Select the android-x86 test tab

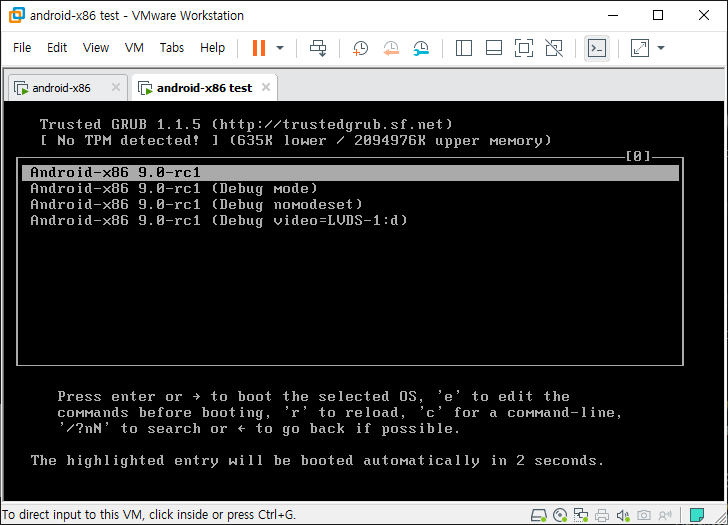(x=204, y=88)
